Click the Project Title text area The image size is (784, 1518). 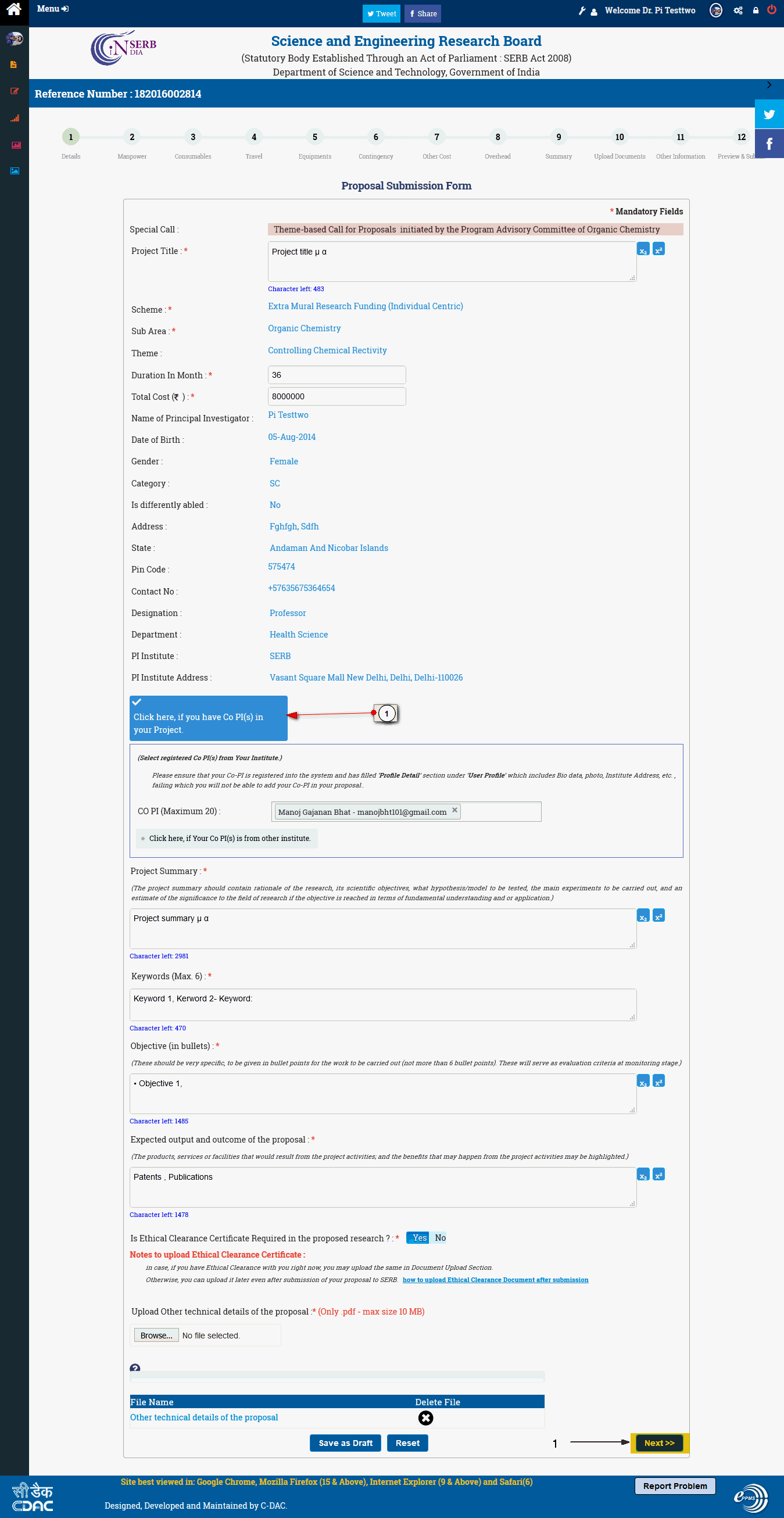click(x=452, y=262)
